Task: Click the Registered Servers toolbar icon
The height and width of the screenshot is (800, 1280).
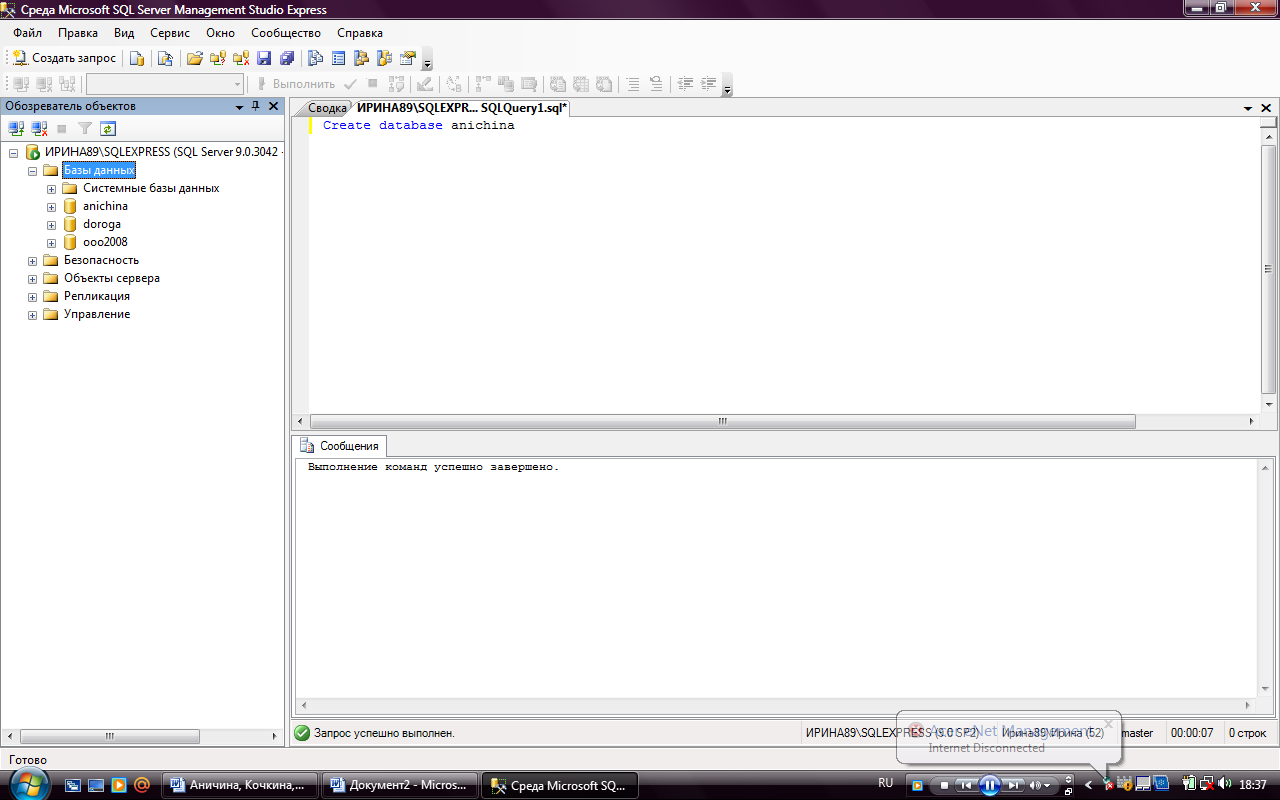Action: coord(316,58)
